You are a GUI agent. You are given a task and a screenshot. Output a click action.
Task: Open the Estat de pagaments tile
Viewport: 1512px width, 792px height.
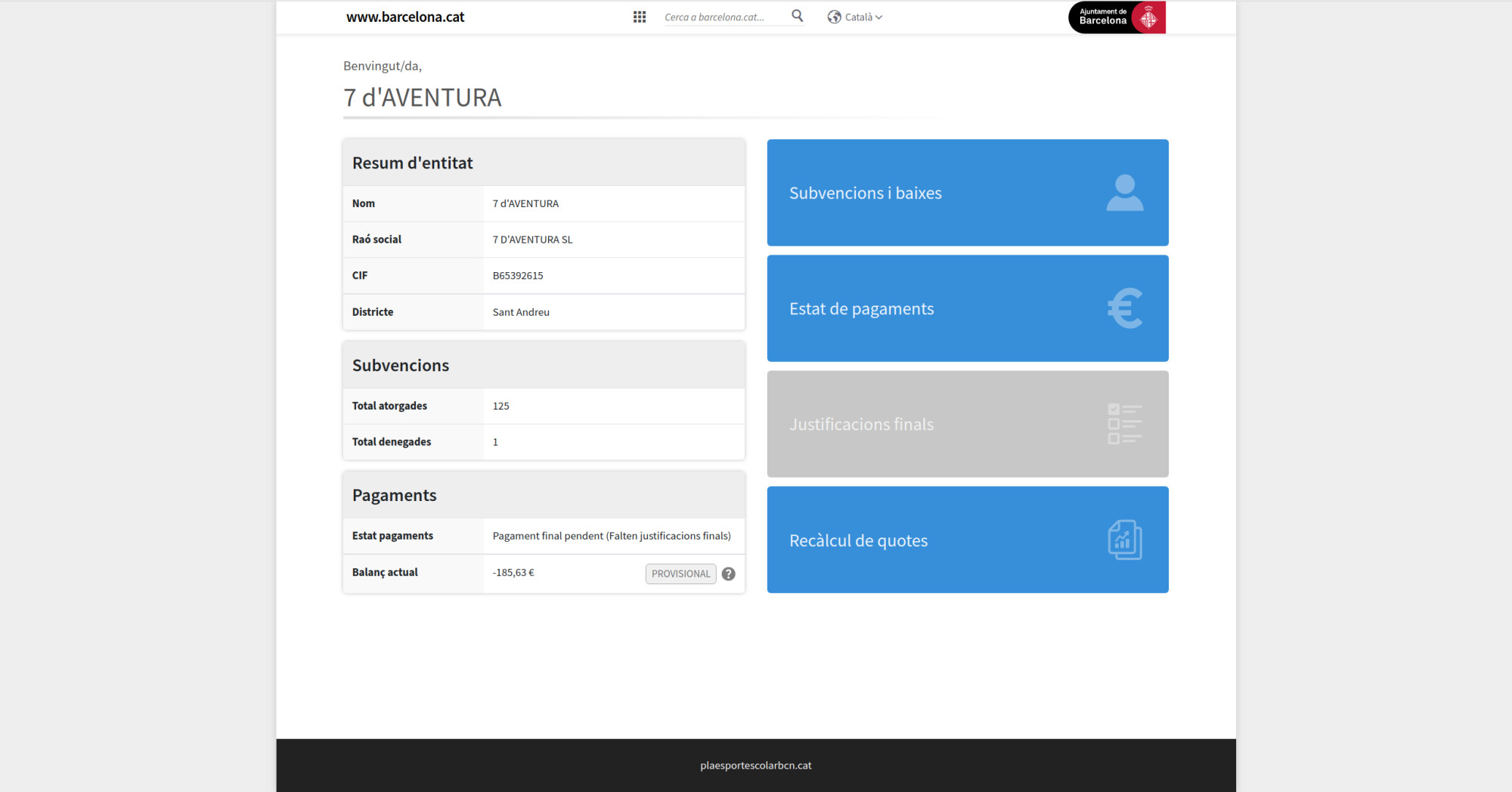968,308
